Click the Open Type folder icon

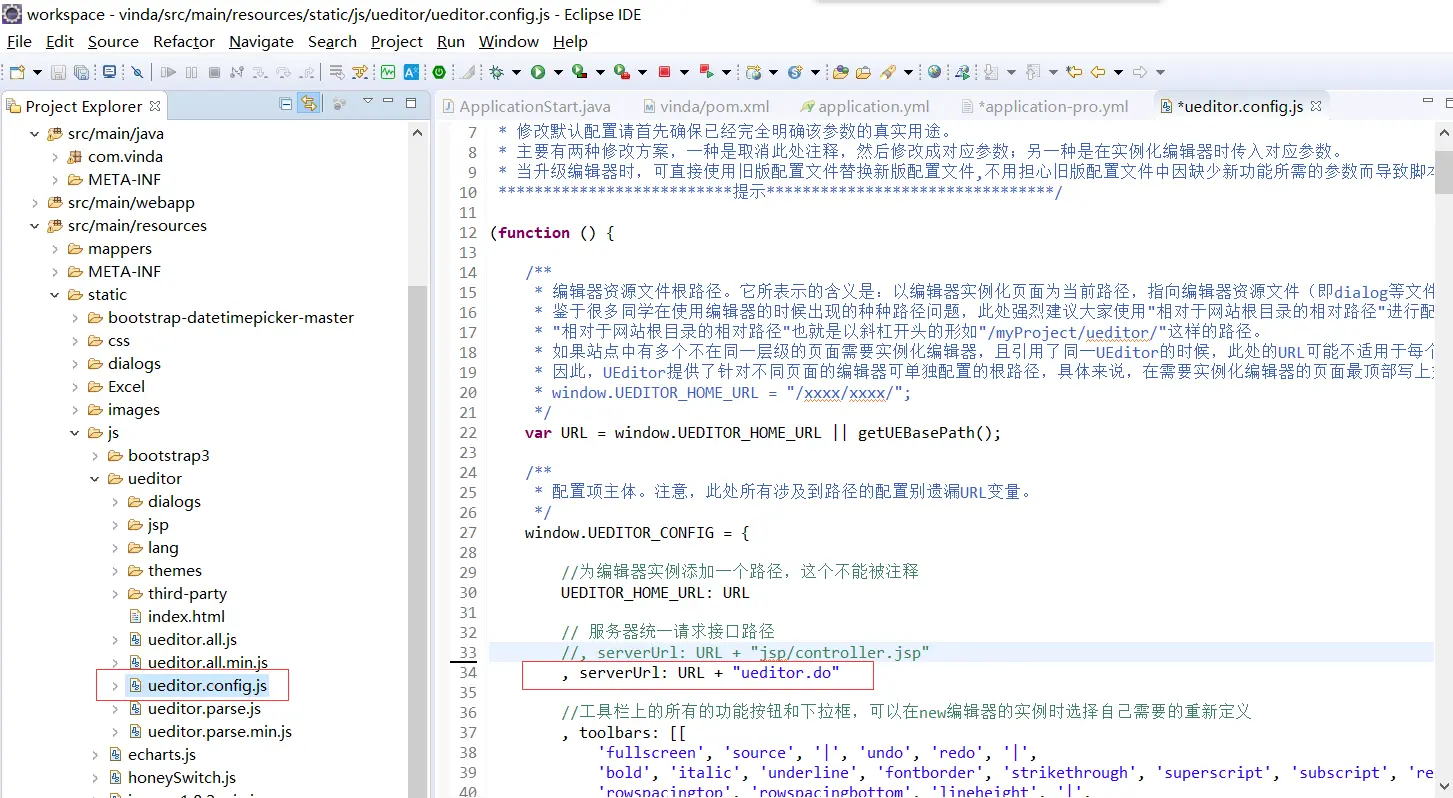(841, 72)
